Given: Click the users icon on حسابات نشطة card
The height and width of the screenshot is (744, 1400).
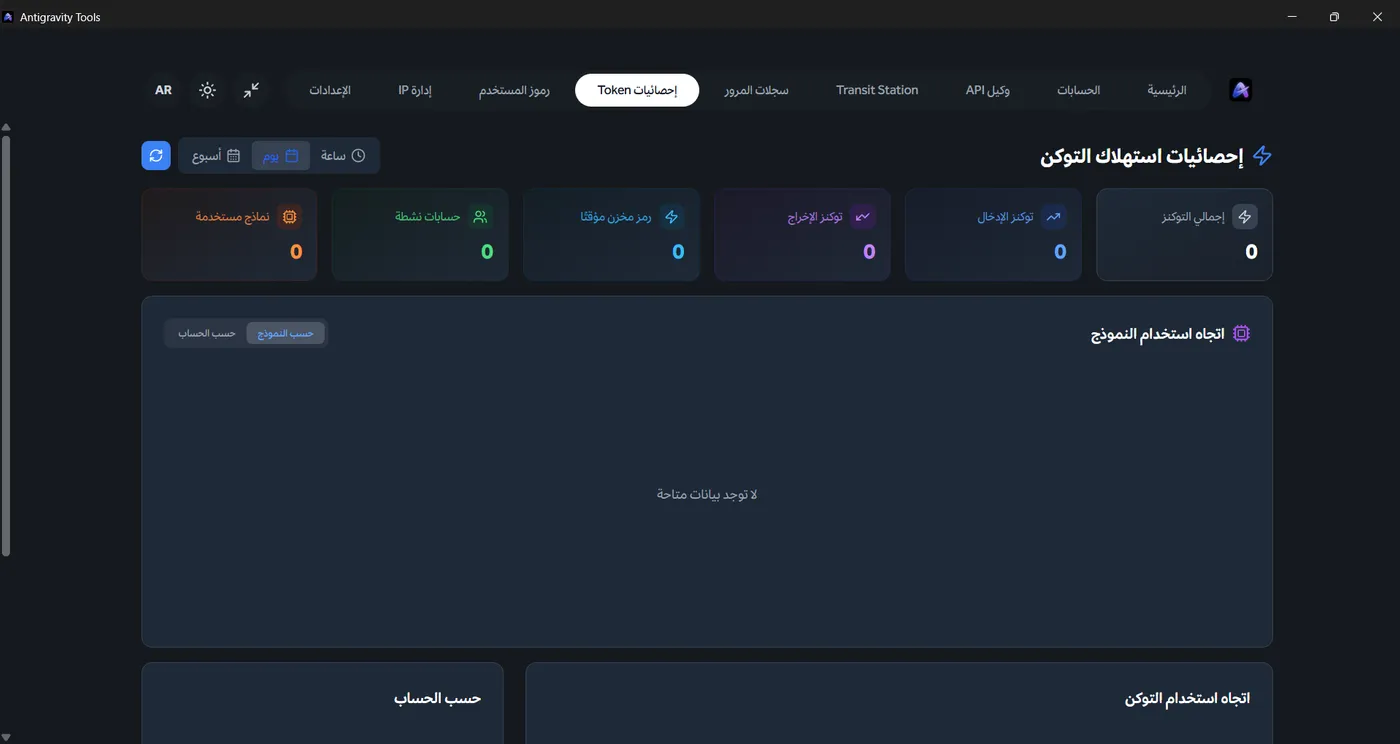Looking at the screenshot, I should 480,217.
